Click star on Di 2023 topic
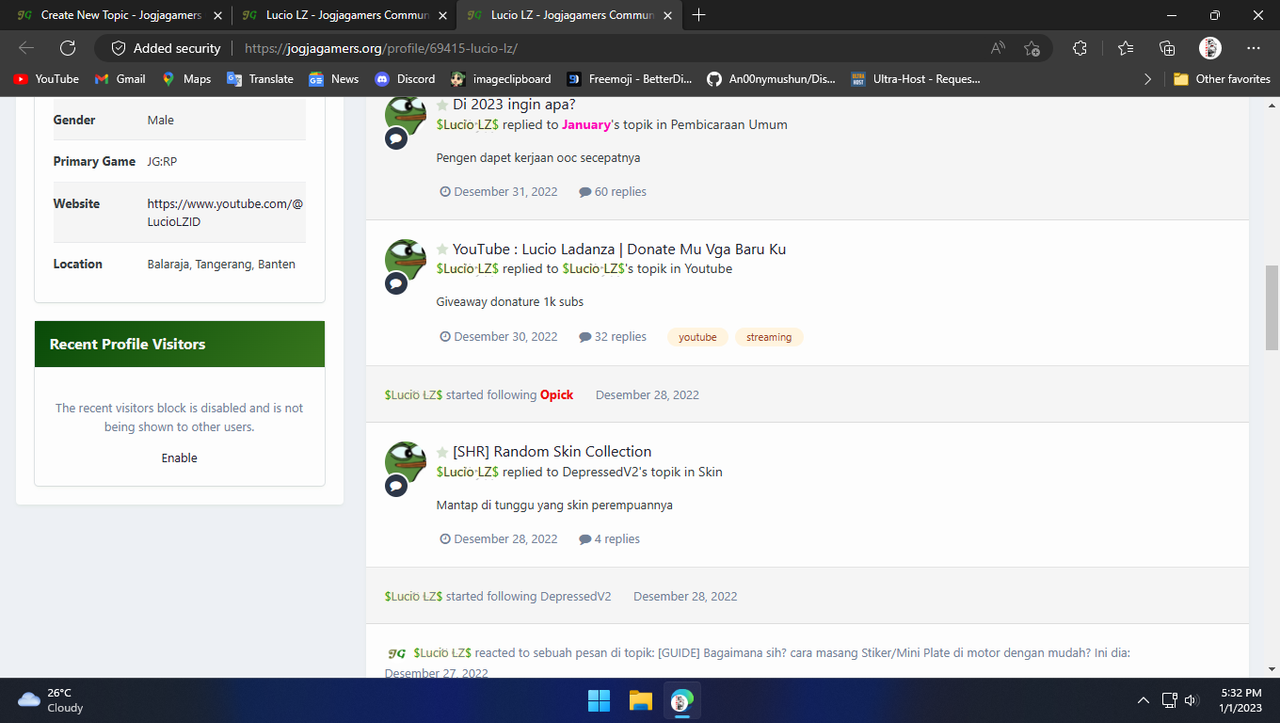Viewport: 1280px width, 723px height. (x=442, y=104)
